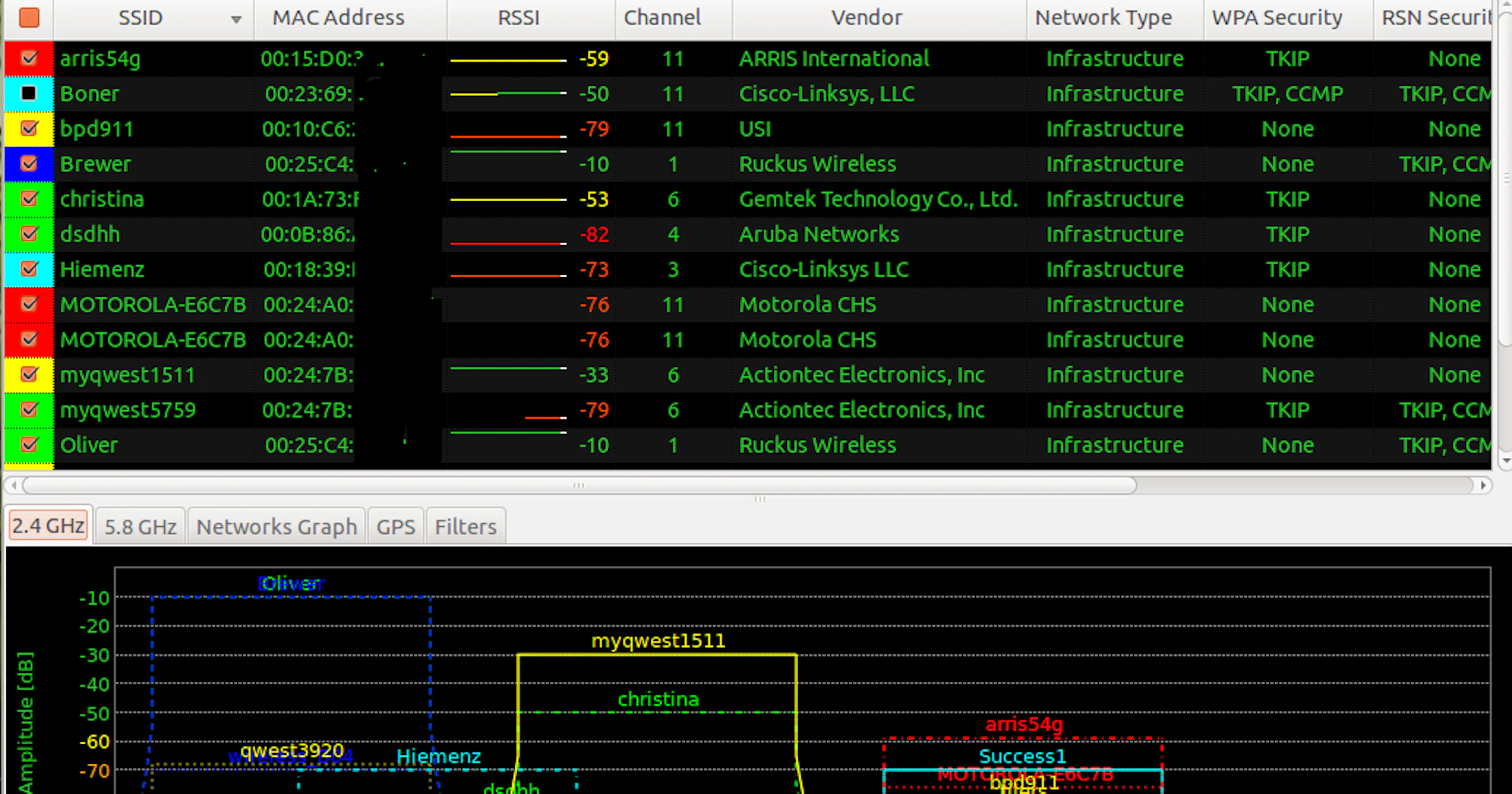Toggle the christina network checkbox
This screenshot has width=1512, height=794.
pos(29,199)
